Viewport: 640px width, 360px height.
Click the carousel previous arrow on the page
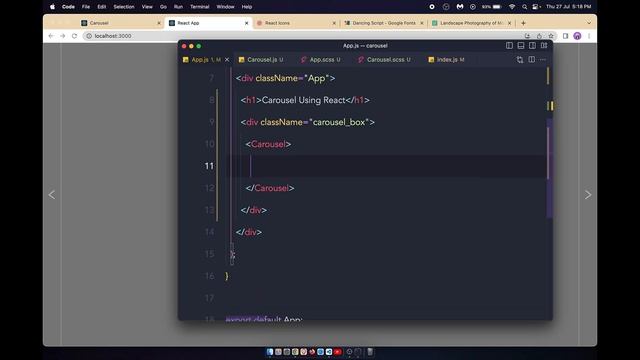click(52, 195)
